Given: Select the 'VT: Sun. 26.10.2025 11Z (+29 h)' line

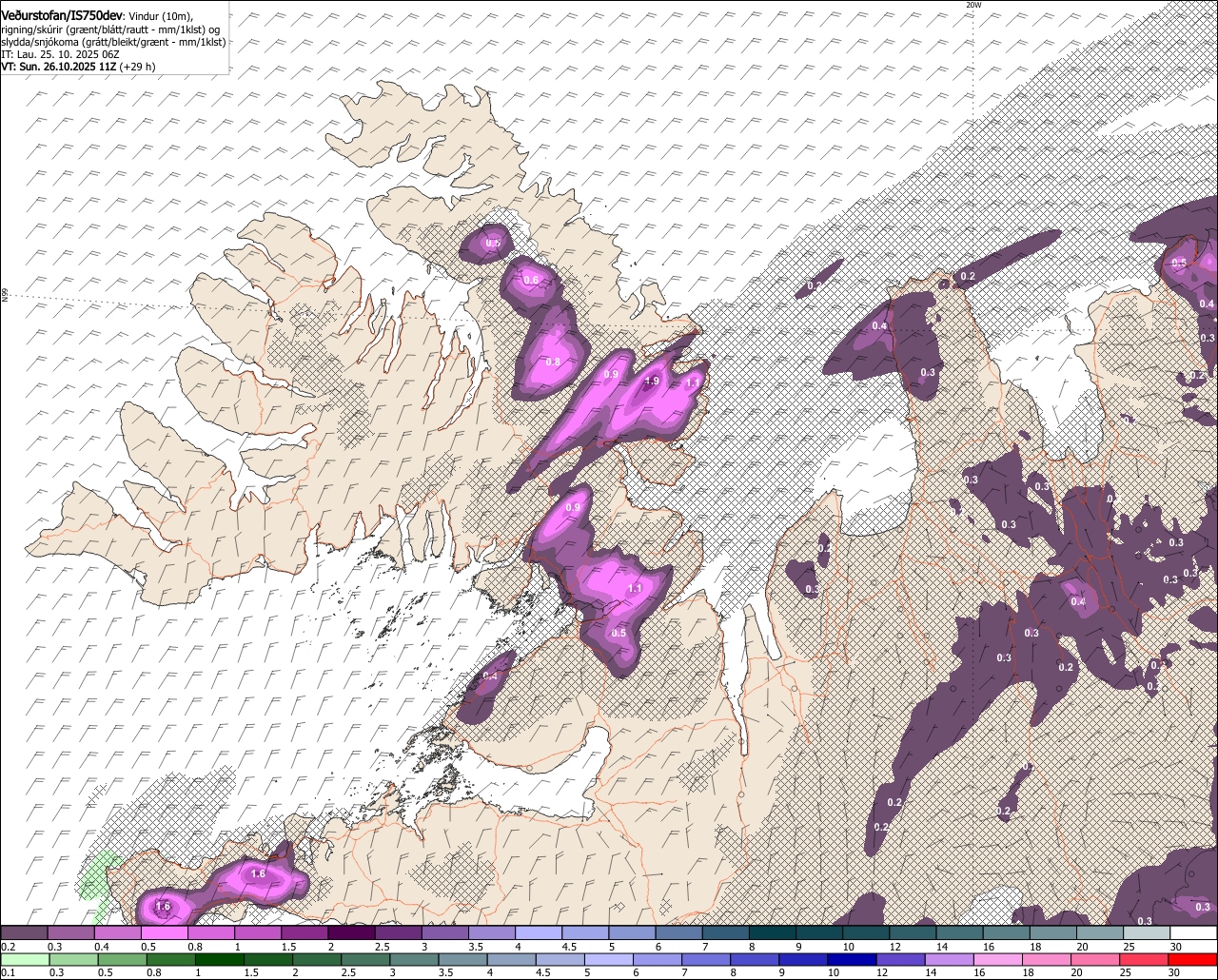Looking at the screenshot, I should point(78,67).
